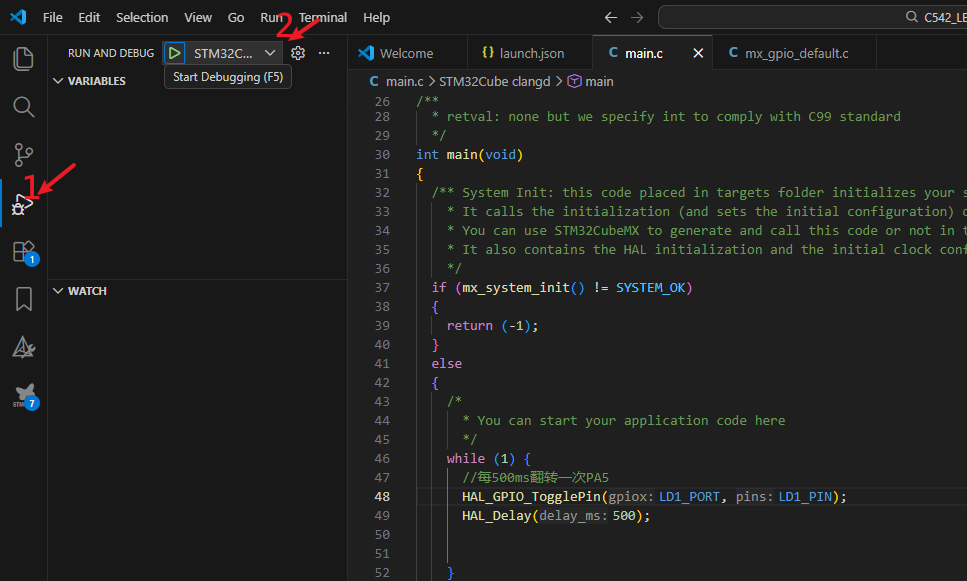Viewport: 967px width, 581px height.
Task: Click STM32Cube clangd in the breadcrumb
Action: (494, 81)
